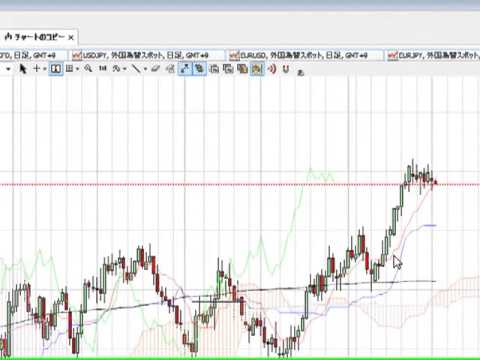Select the crosshair cursor tool

click(36, 69)
